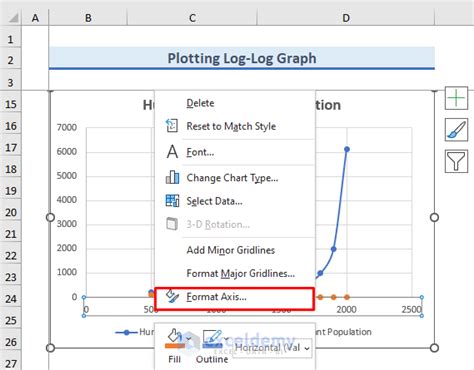Viewport: 474px width, 370px height.
Task: Select row 20 header
Action: click(11, 212)
